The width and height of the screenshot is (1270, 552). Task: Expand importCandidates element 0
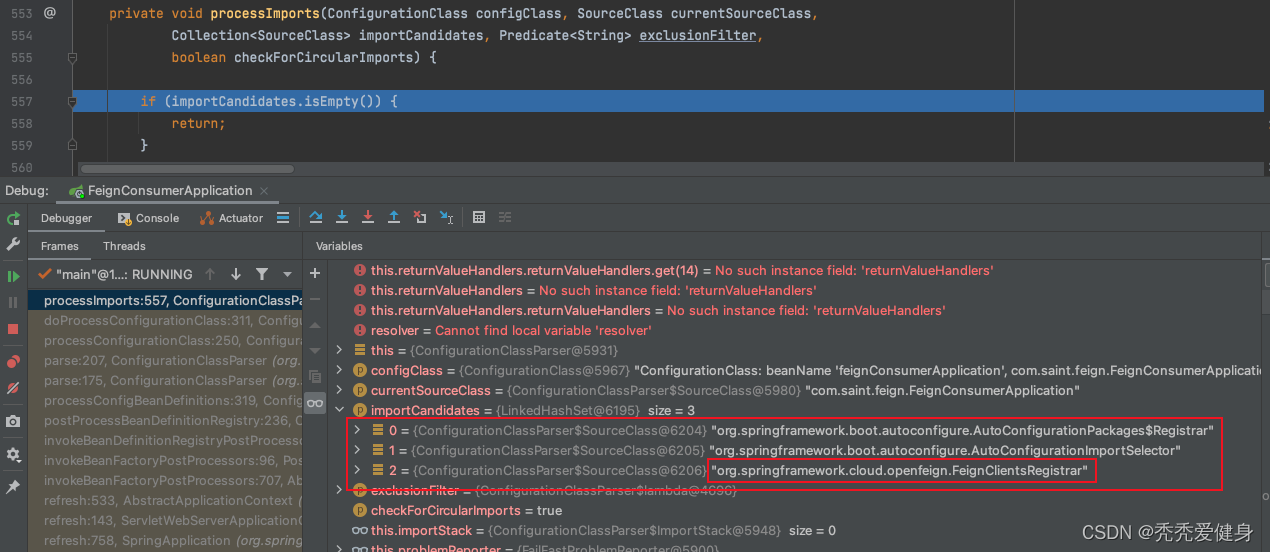click(x=358, y=430)
